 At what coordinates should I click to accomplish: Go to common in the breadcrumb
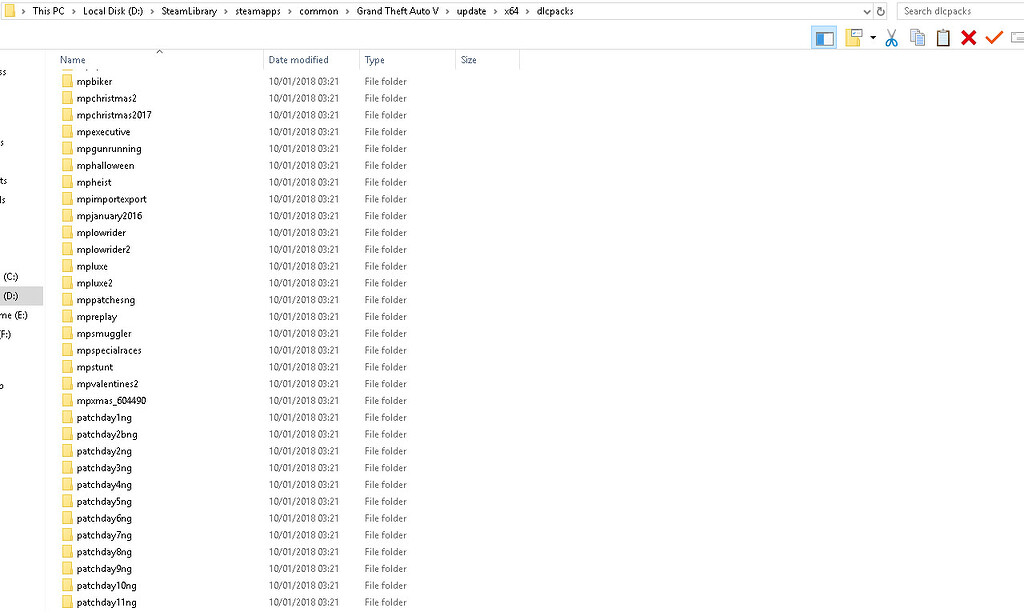[319, 11]
